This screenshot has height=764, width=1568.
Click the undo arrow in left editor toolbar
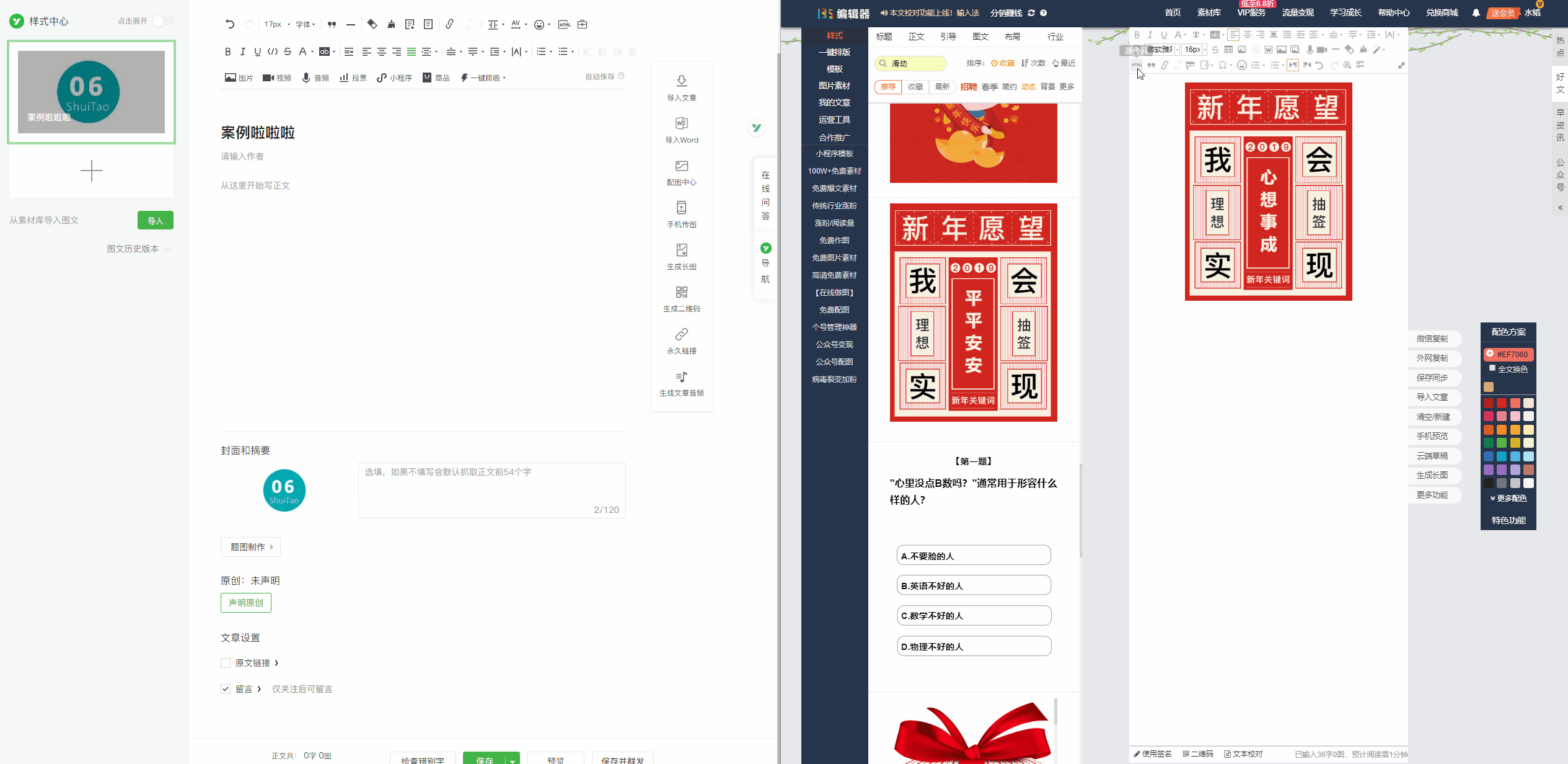230,24
